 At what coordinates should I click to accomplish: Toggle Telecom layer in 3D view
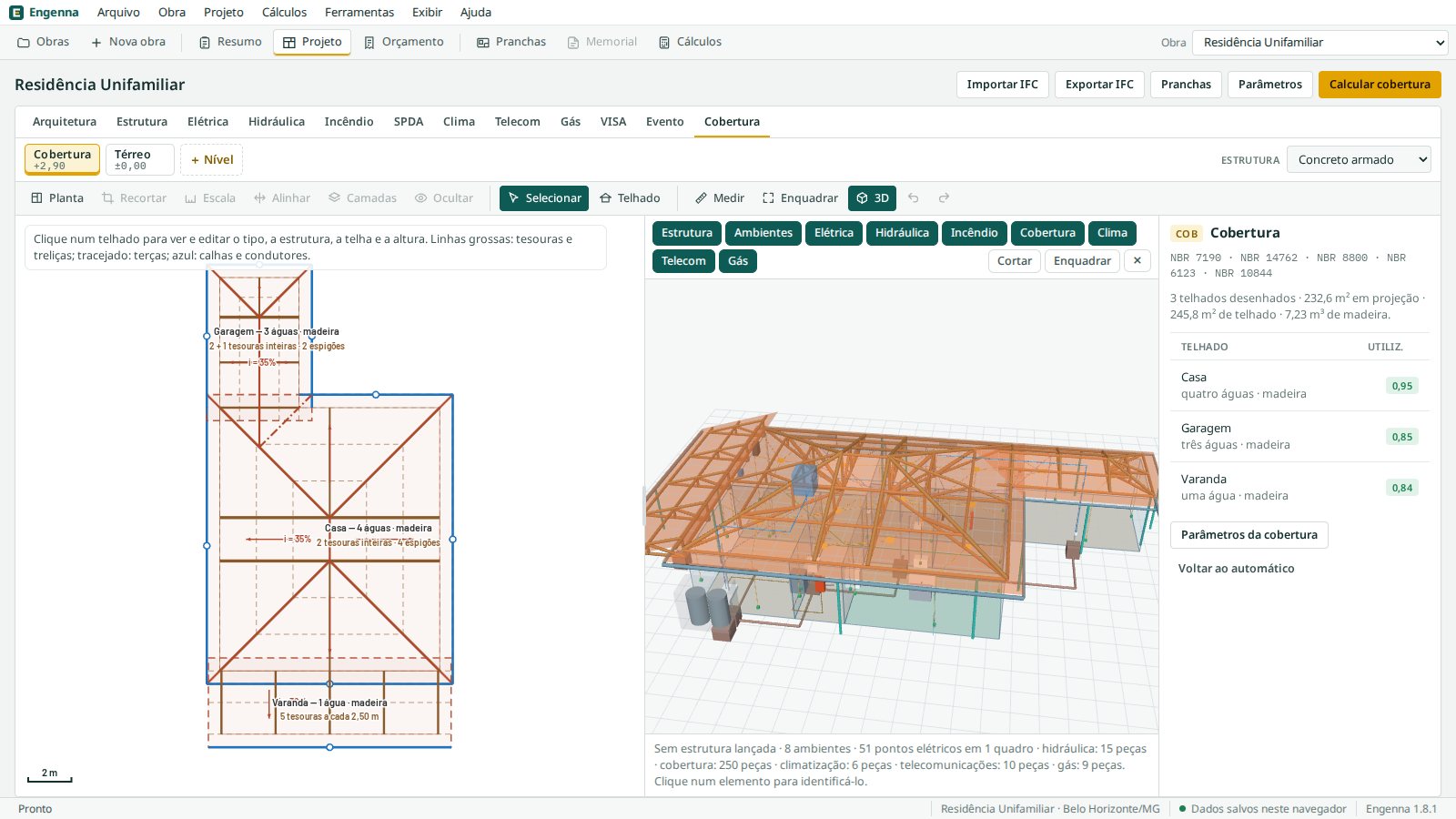coord(683,261)
